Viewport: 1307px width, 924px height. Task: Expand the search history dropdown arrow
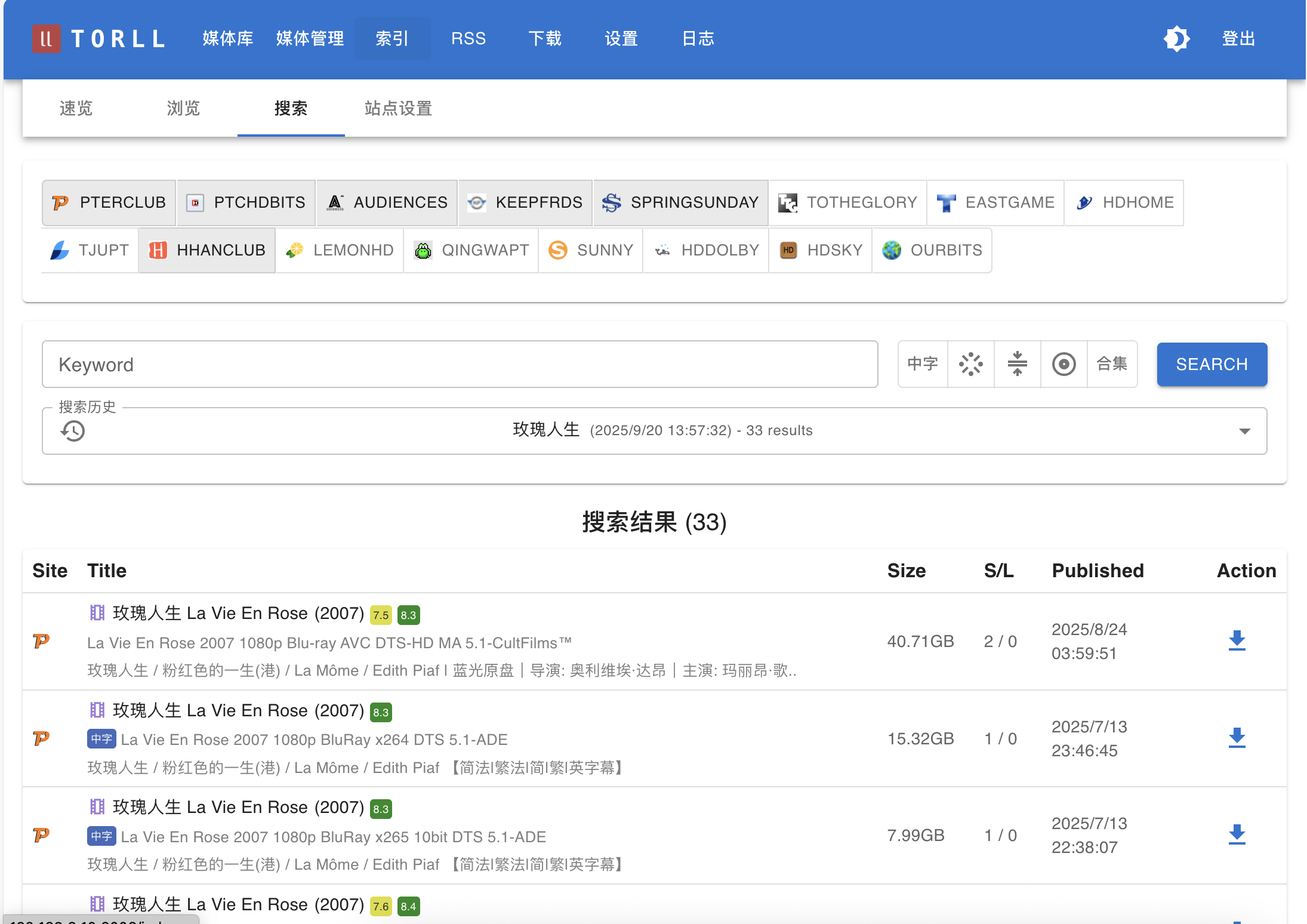tap(1244, 431)
